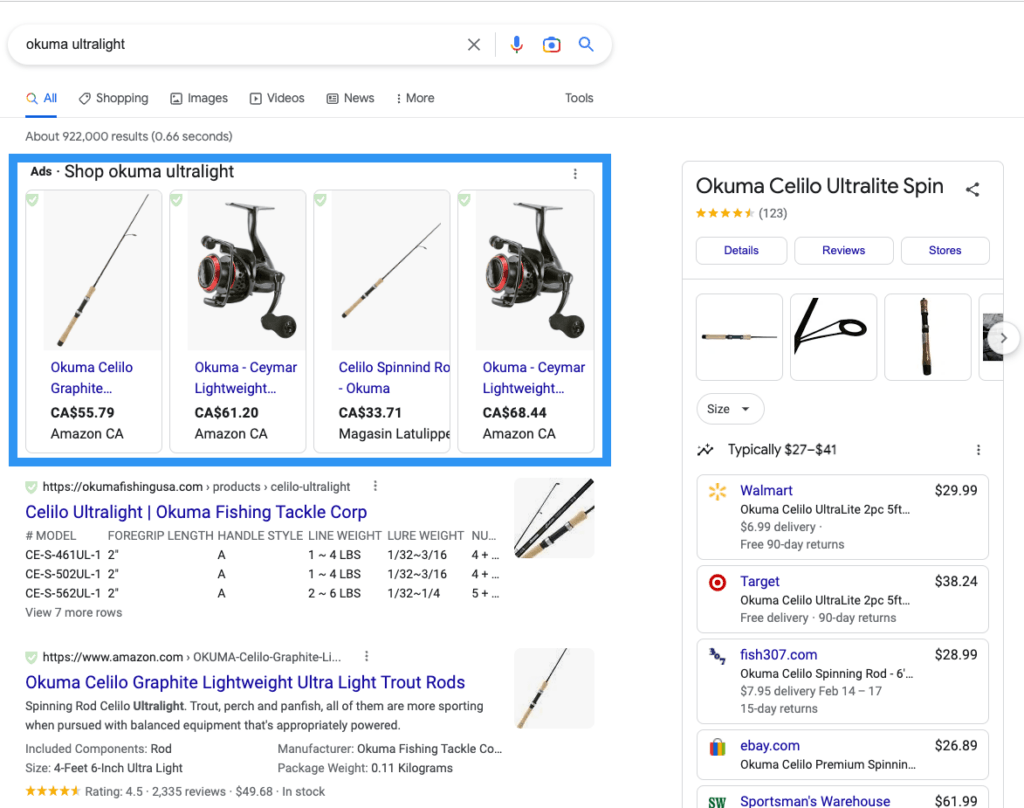Viewport: 1024px width, 808px height.
Task: Expand the table via View 7 more rows
Action: pos(74,613)
